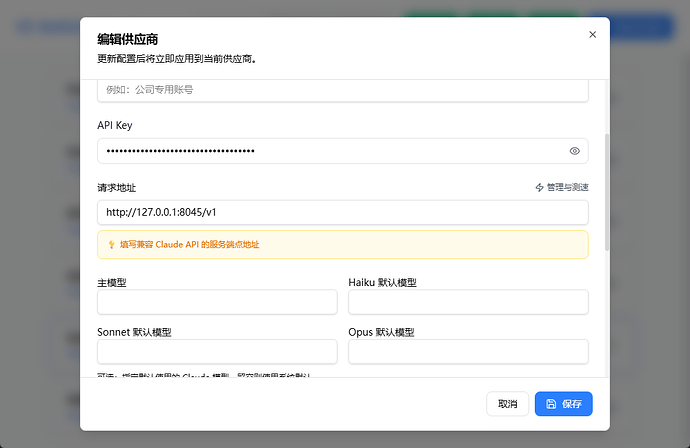
Task: Click the Opus 默认模型 label
Action: coord(381,332)
